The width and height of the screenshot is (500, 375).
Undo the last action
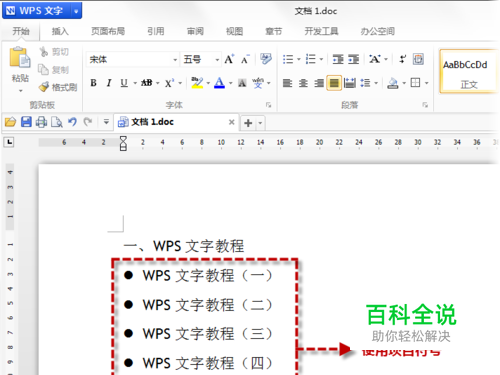[x=72, y=122]
